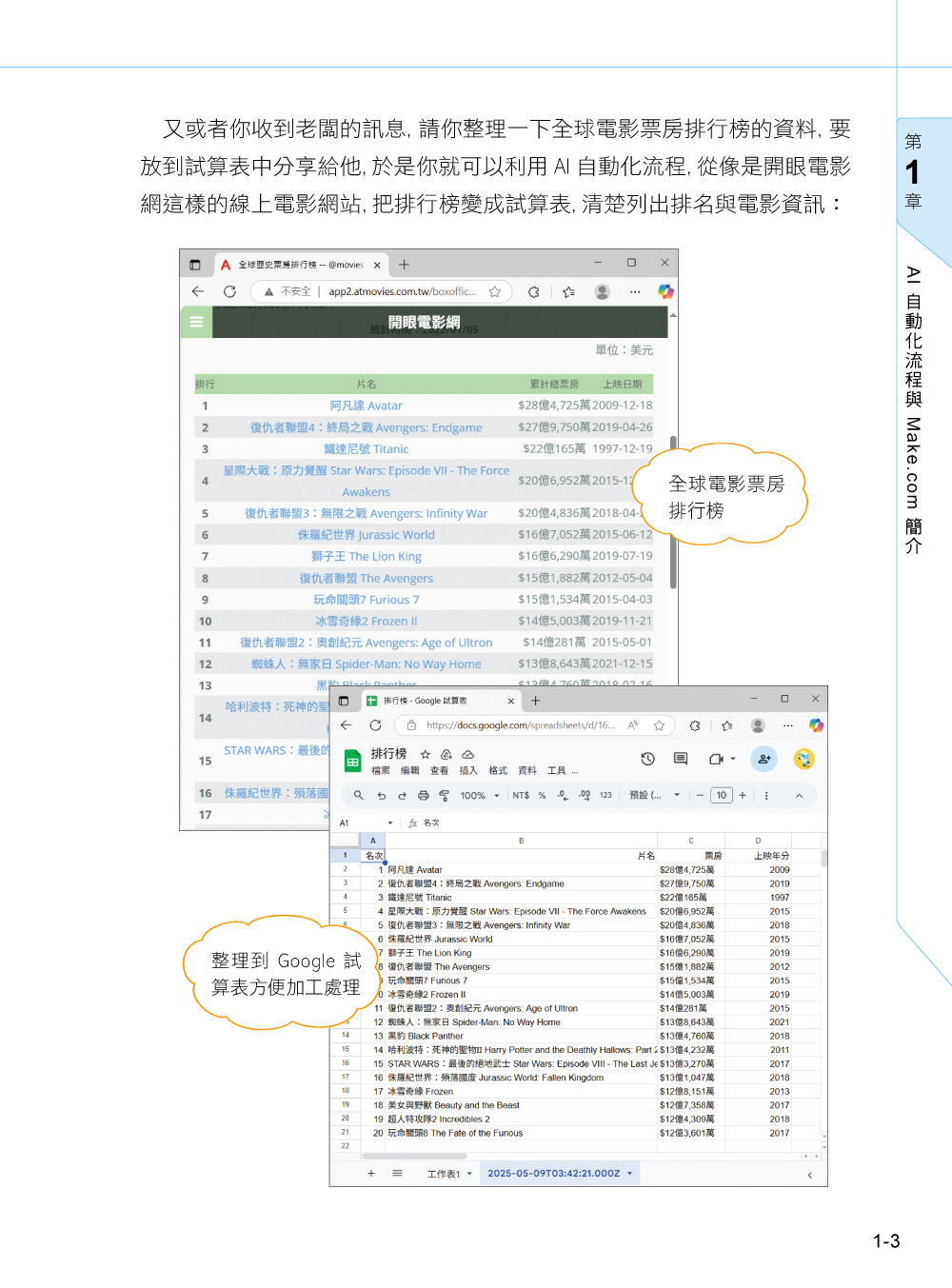Select column B header in the spreadsheet

tap(522, 841)
